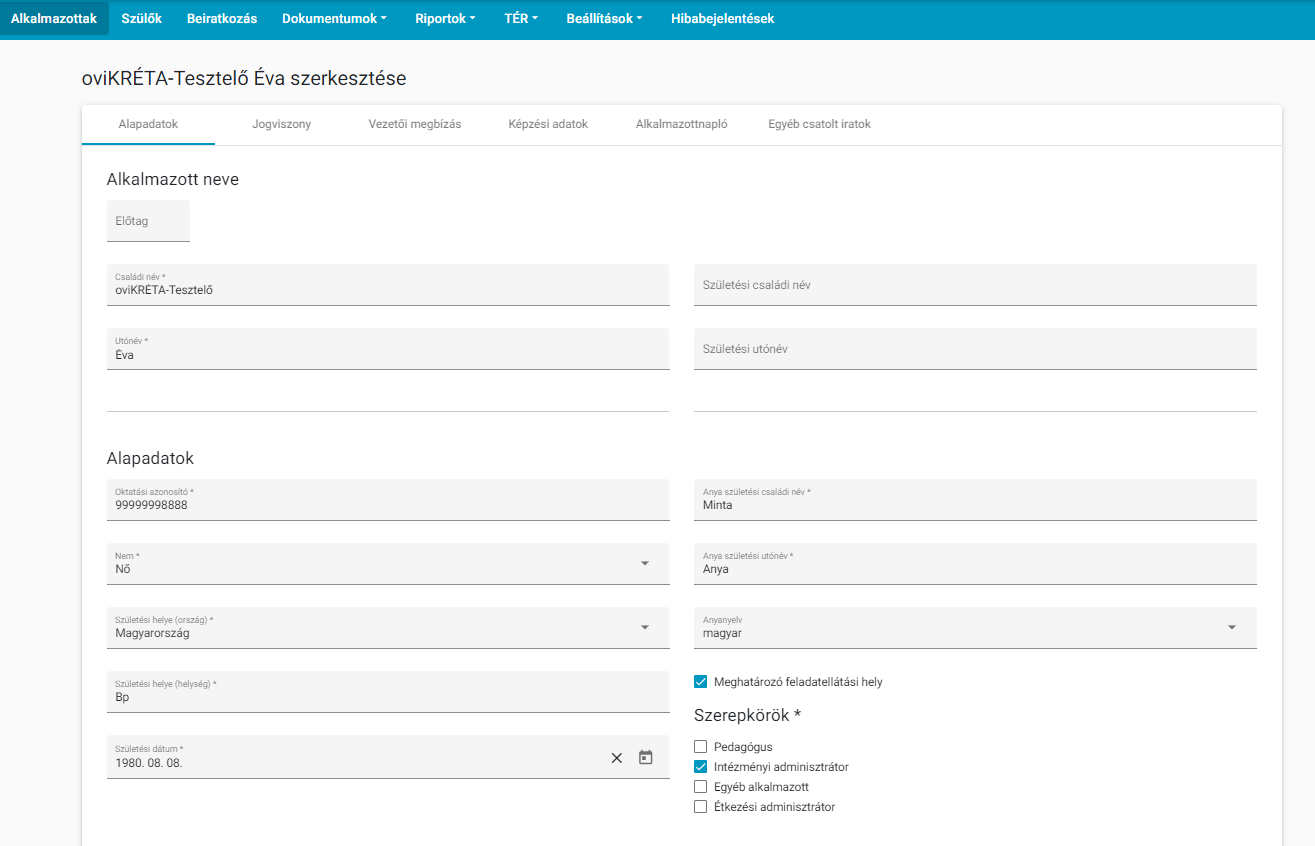Focus the Családi név field

[x=388, y=285]
